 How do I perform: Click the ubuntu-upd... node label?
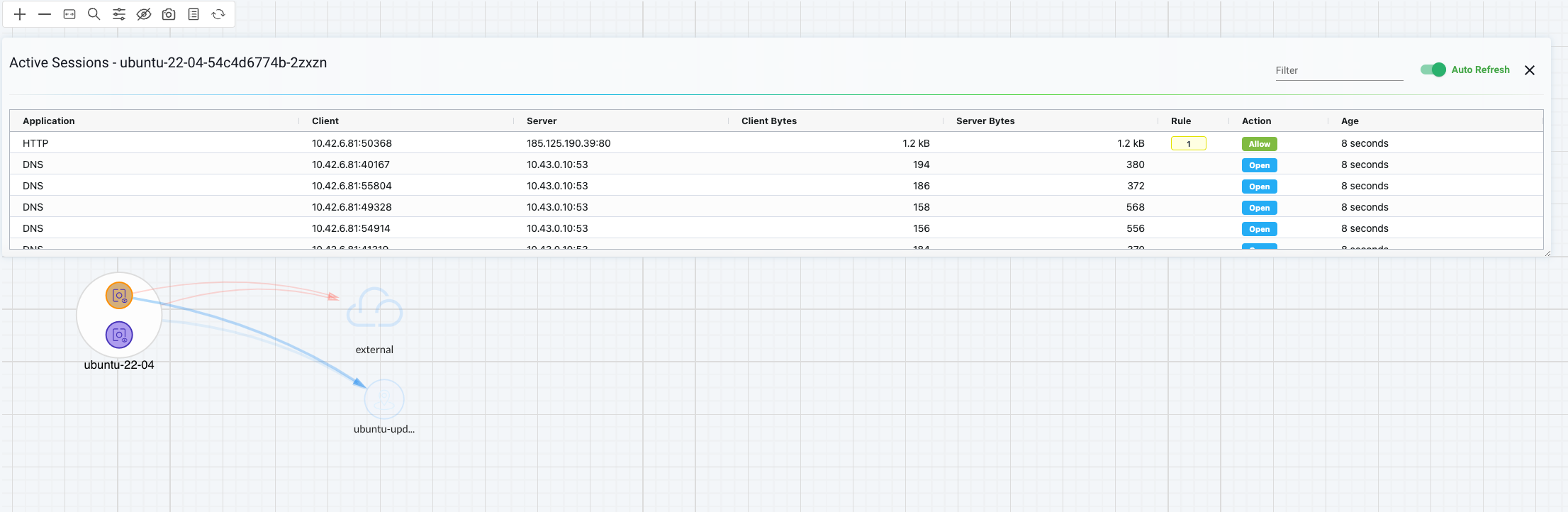(x=384, y=429)
